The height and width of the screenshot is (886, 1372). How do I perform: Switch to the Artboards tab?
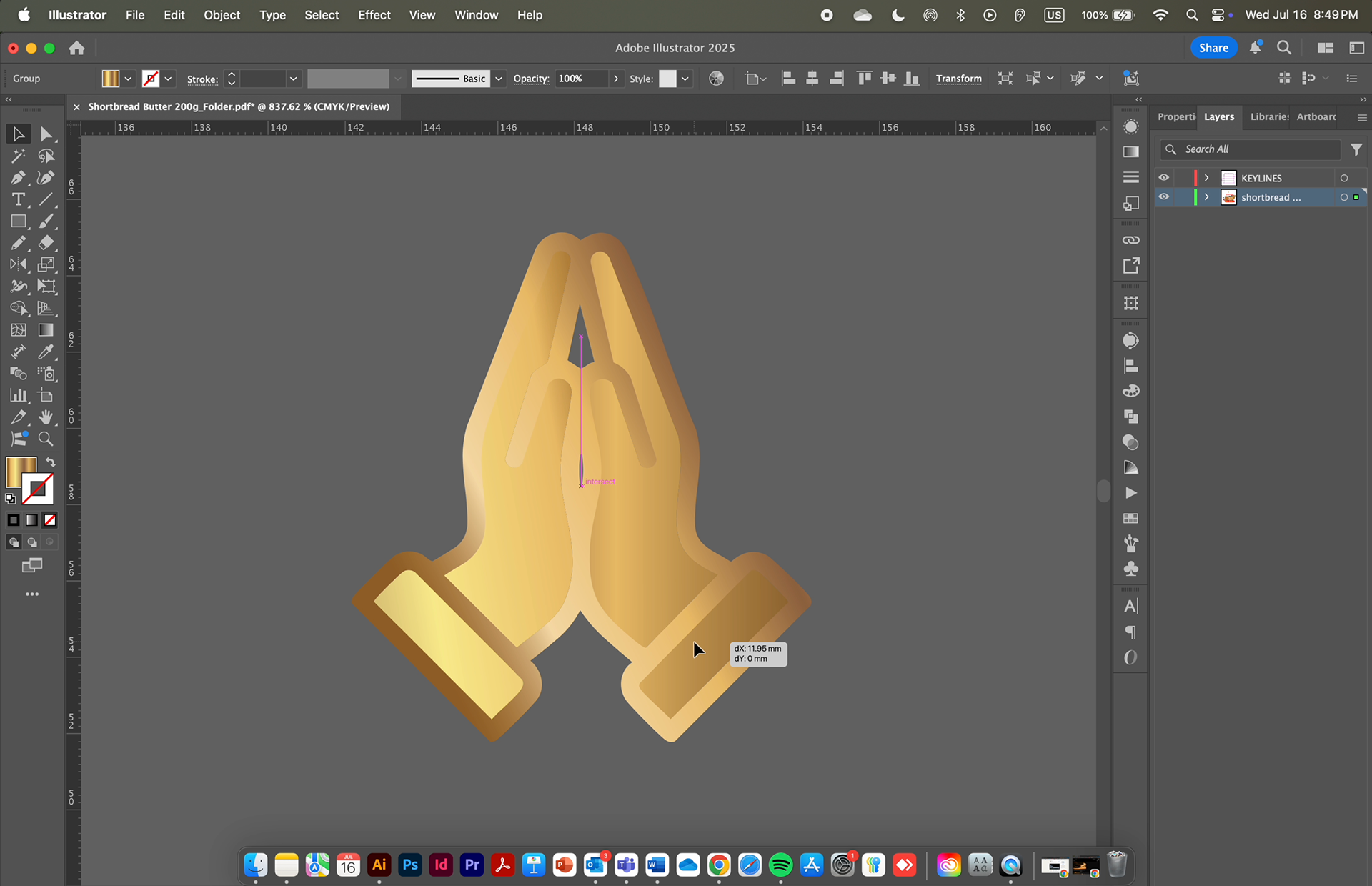pos(1316,116)
